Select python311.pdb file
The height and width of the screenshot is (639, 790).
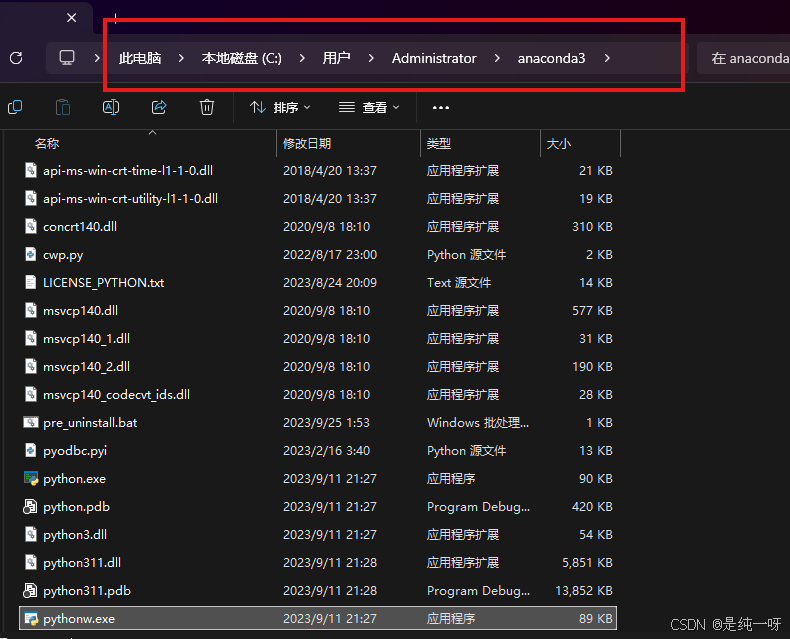[x=87, y=591]
